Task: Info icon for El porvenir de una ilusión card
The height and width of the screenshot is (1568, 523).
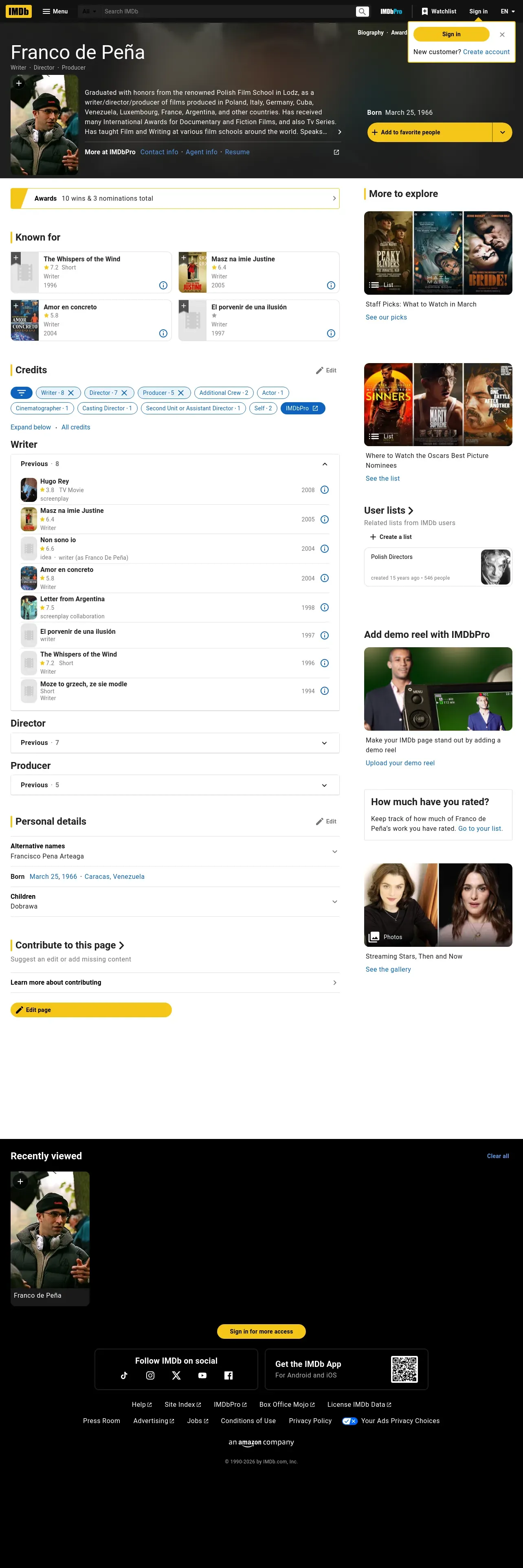Action: (x=331, y=333)
